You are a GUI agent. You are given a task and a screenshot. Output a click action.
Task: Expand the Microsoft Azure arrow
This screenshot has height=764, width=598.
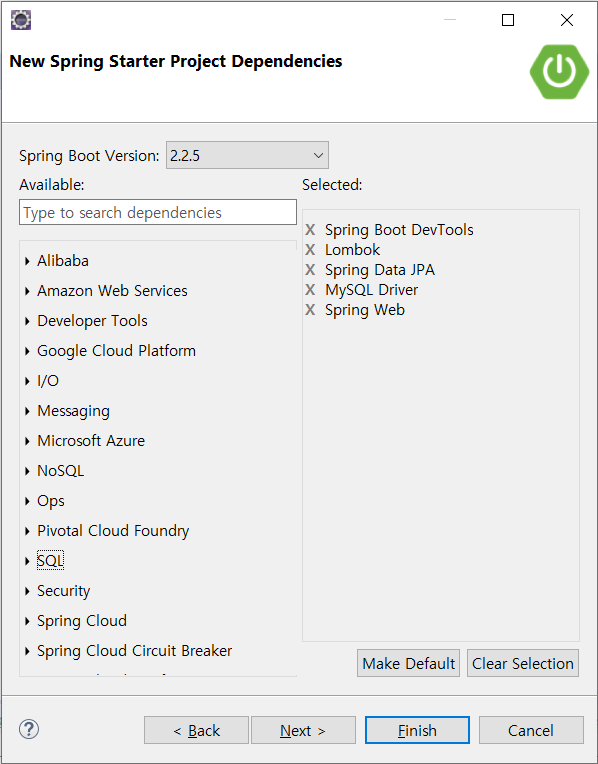27,441
